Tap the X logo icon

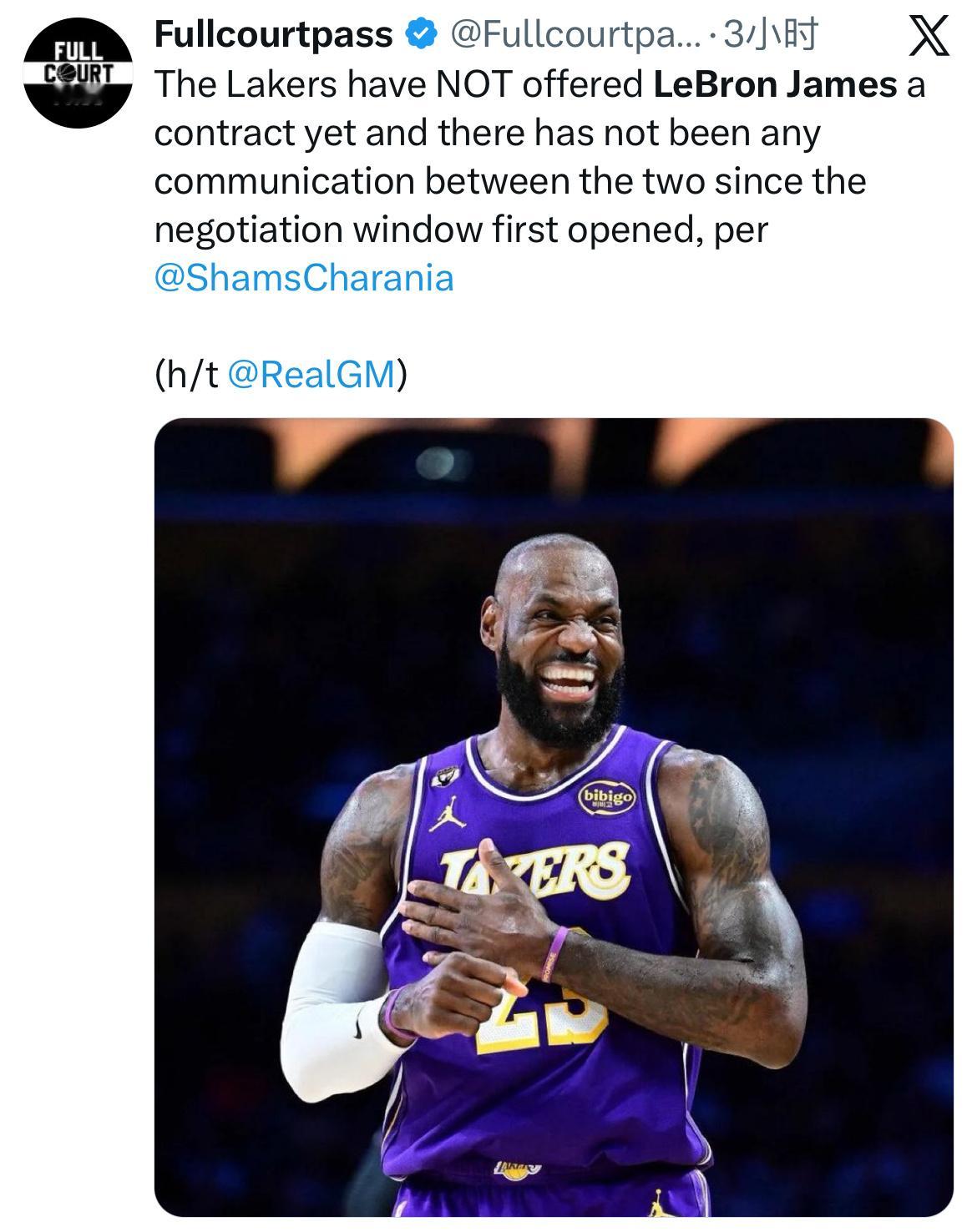tap(928, 36)
